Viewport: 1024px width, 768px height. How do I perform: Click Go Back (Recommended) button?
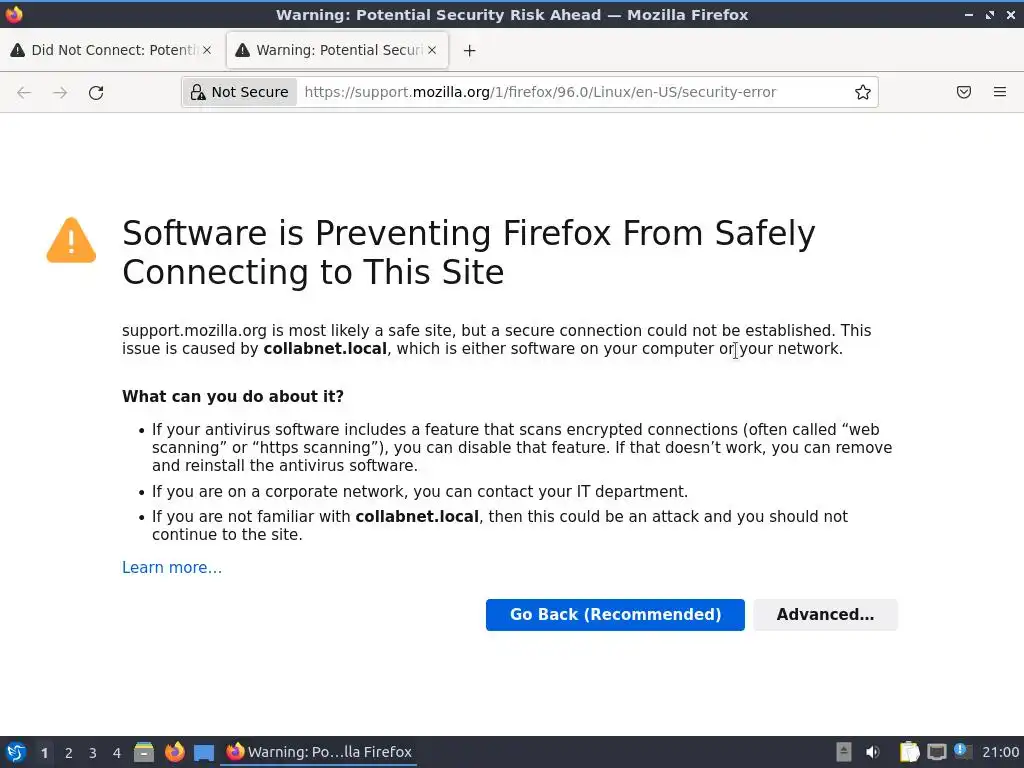click(615, 615)
